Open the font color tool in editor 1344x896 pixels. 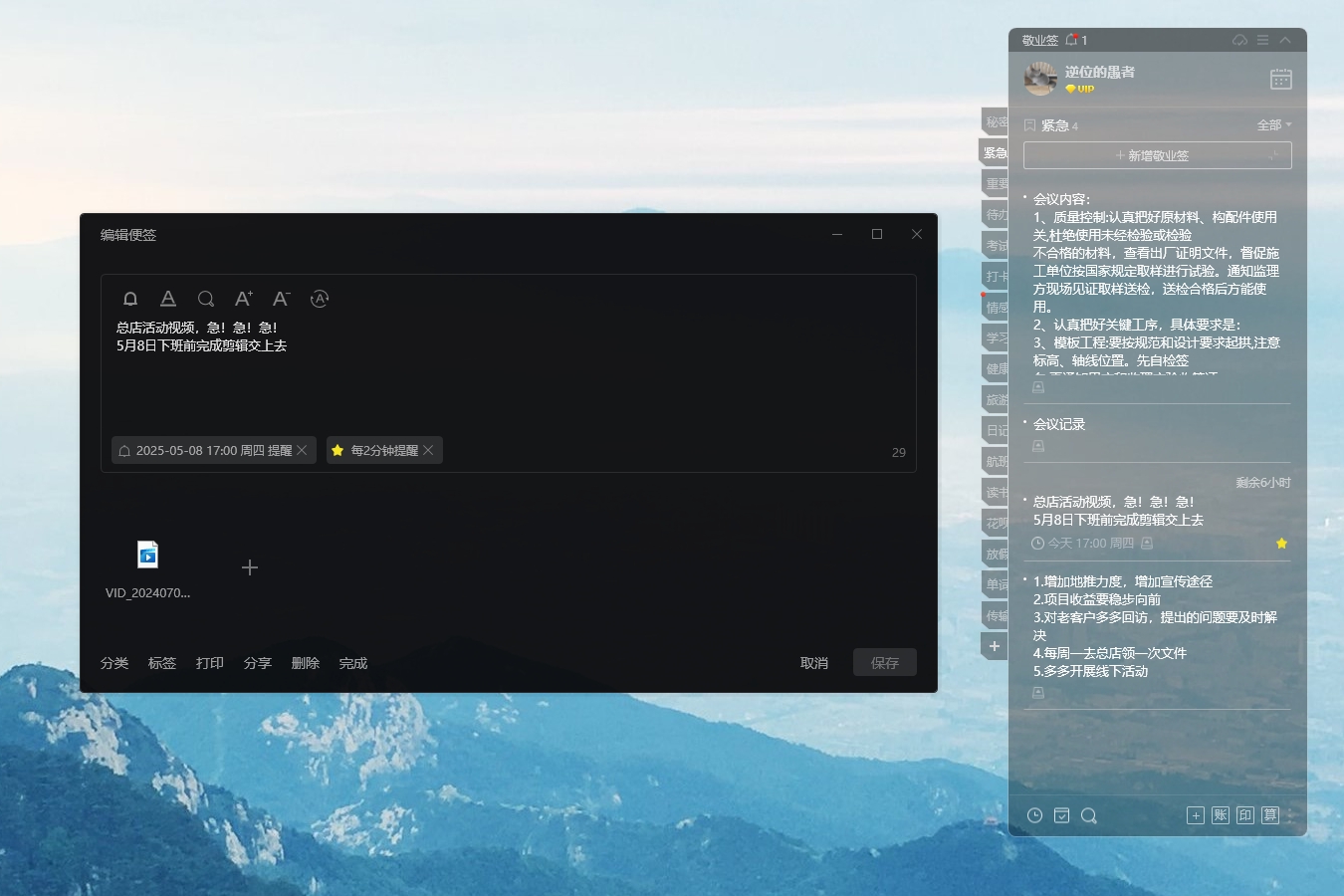168,299
